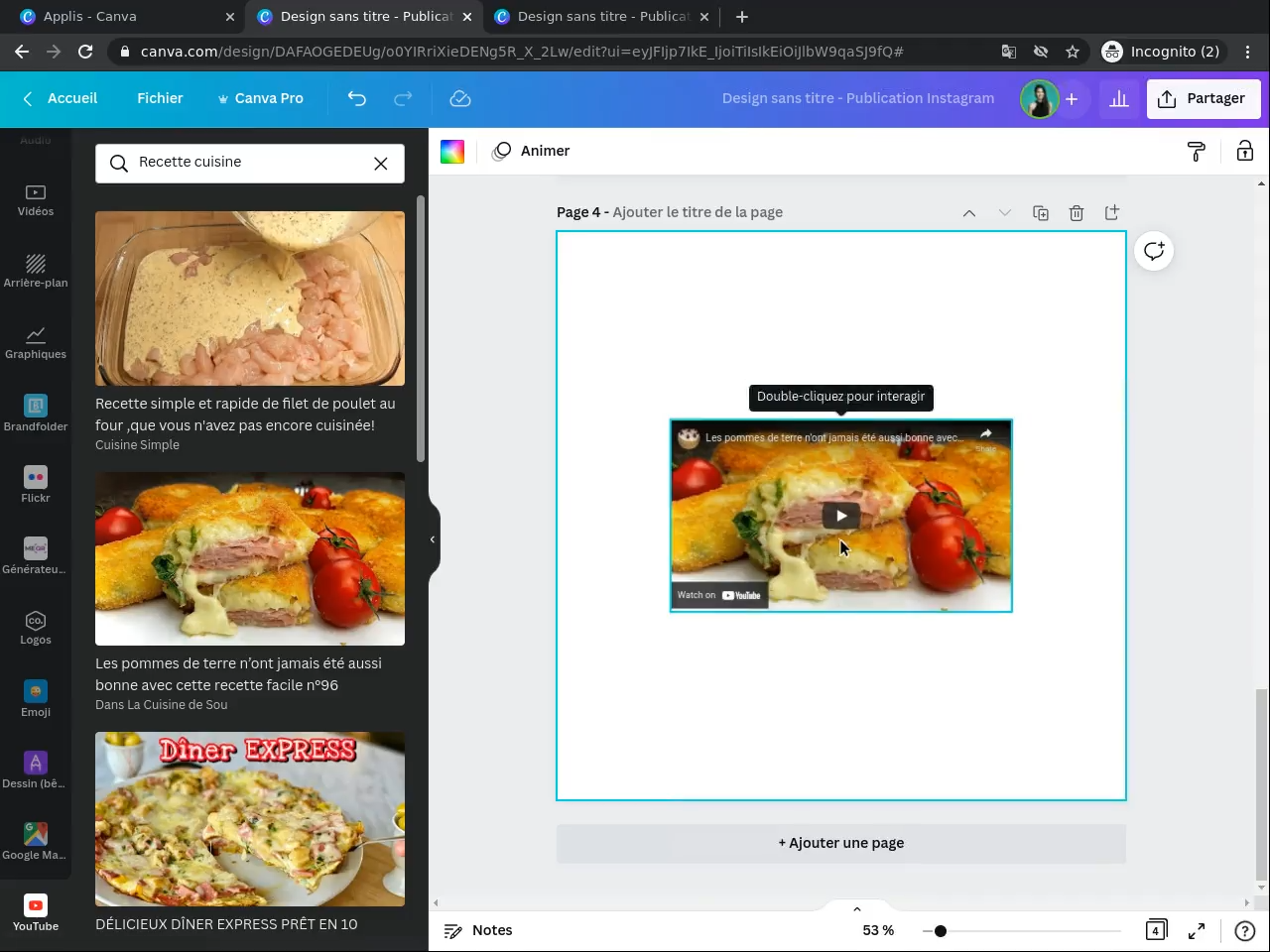This screenshot has width=1270, height=952.
Task: Open the Graphiques sidebar panel
Action: [36, 342]
